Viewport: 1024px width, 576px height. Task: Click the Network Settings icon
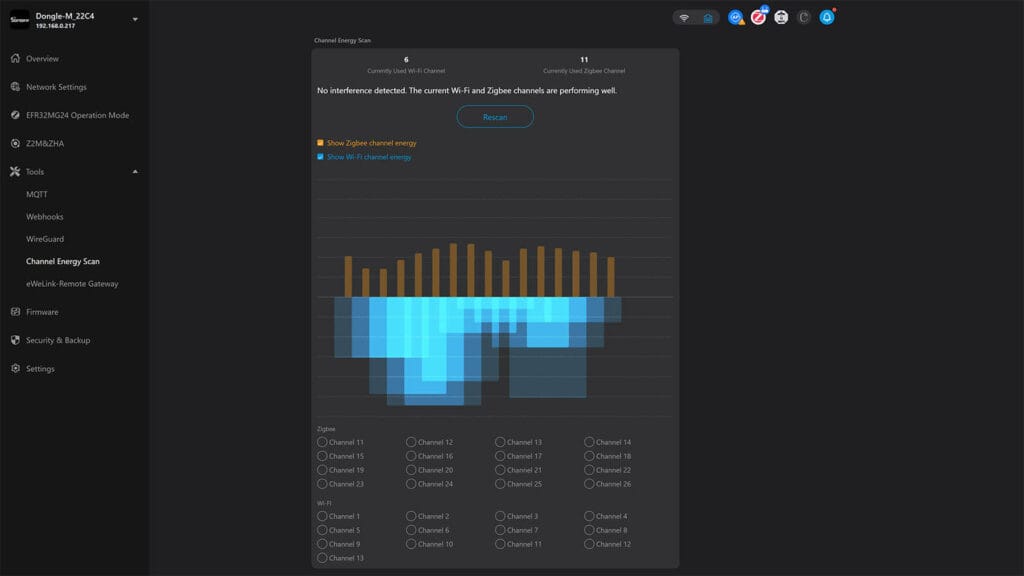pos(14,87)
